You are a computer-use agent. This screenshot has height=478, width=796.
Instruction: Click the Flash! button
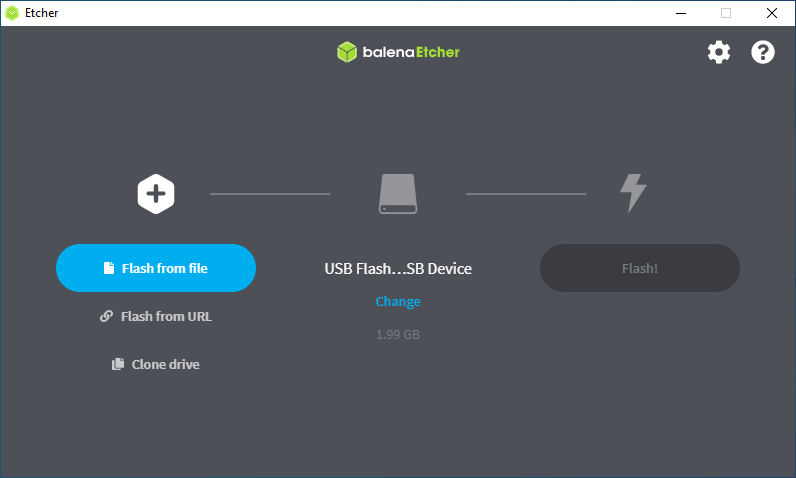tap(640, 268)
